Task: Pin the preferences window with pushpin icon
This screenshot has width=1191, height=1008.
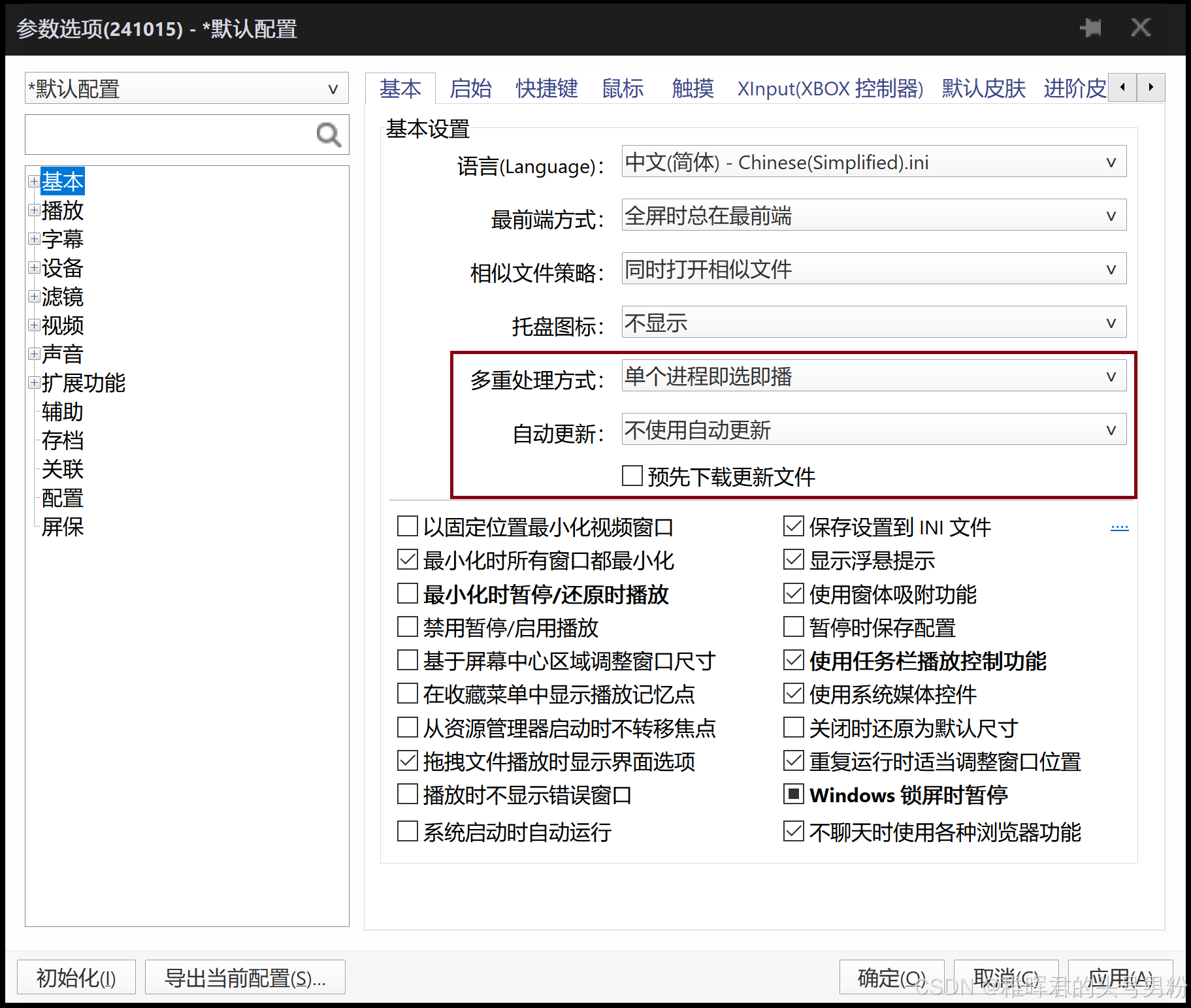Action: click(1090, 28)
